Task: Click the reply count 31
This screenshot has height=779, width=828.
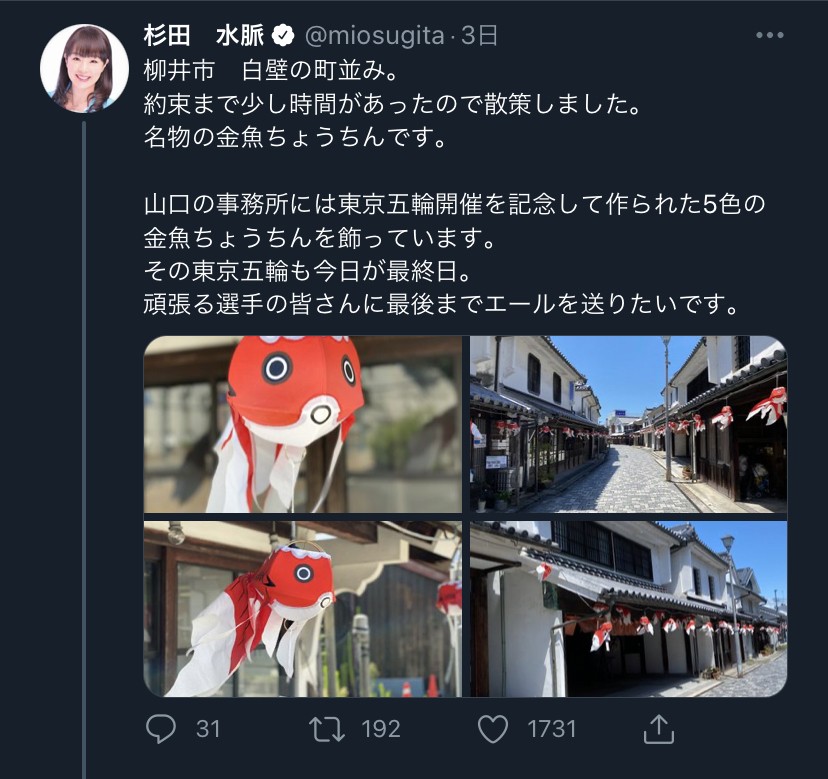Action: [208, 729]
